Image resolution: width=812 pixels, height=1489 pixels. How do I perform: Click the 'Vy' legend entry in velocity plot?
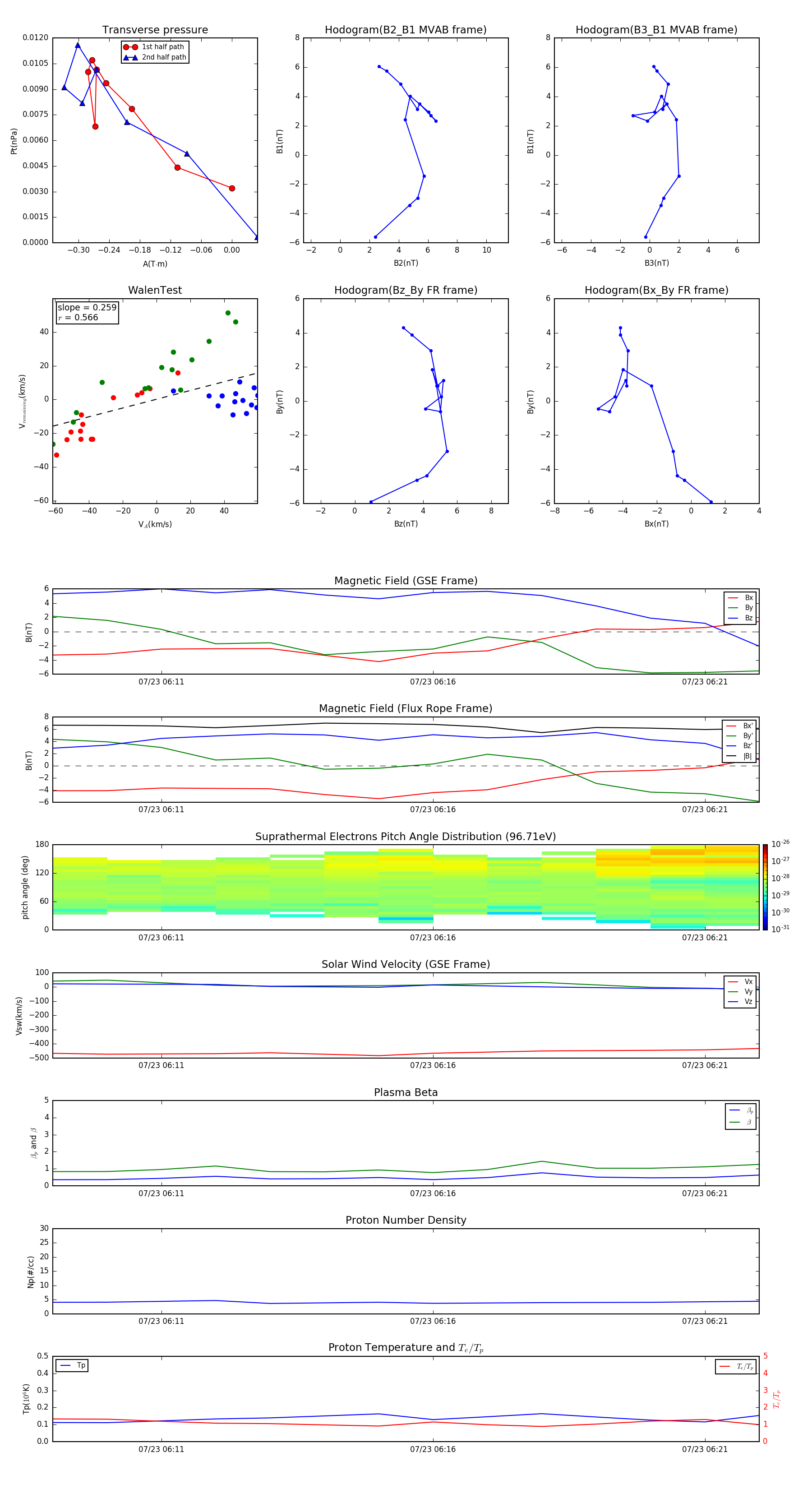click(740, 991)
